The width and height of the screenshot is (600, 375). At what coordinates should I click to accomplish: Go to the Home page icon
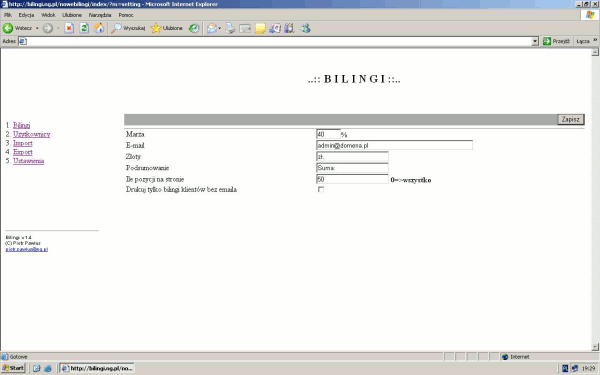point(99,28)
